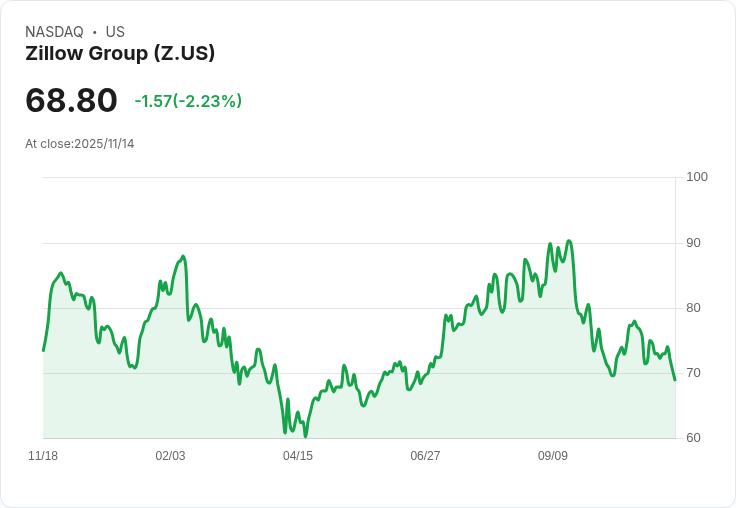Image resolution: width=736 pixels, height=508 pixels.
Task: Select the 90 price level label
Action: [x=694, y=243]
